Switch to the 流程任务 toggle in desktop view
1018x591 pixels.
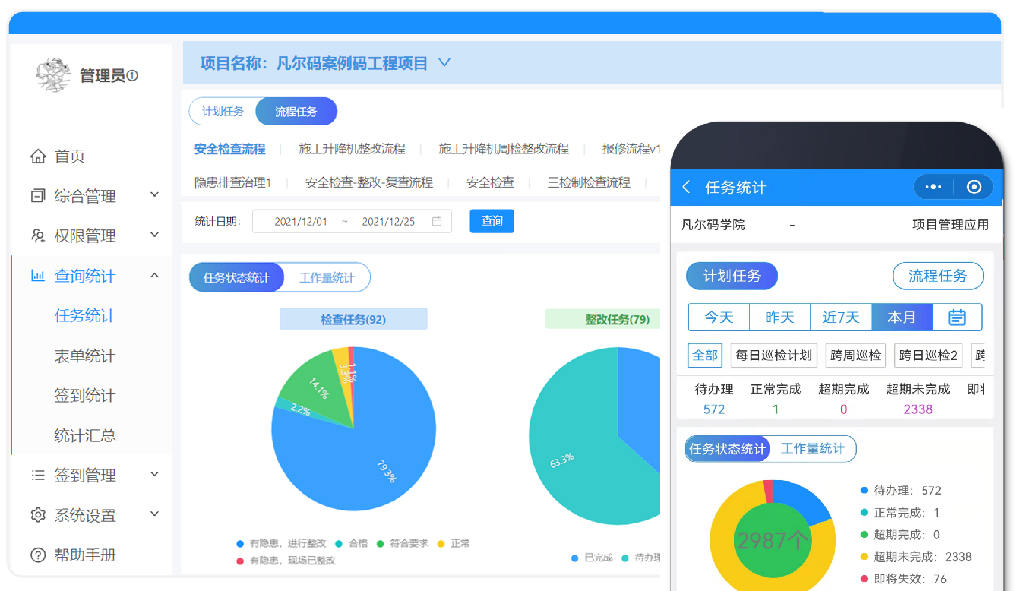(296, 111)
